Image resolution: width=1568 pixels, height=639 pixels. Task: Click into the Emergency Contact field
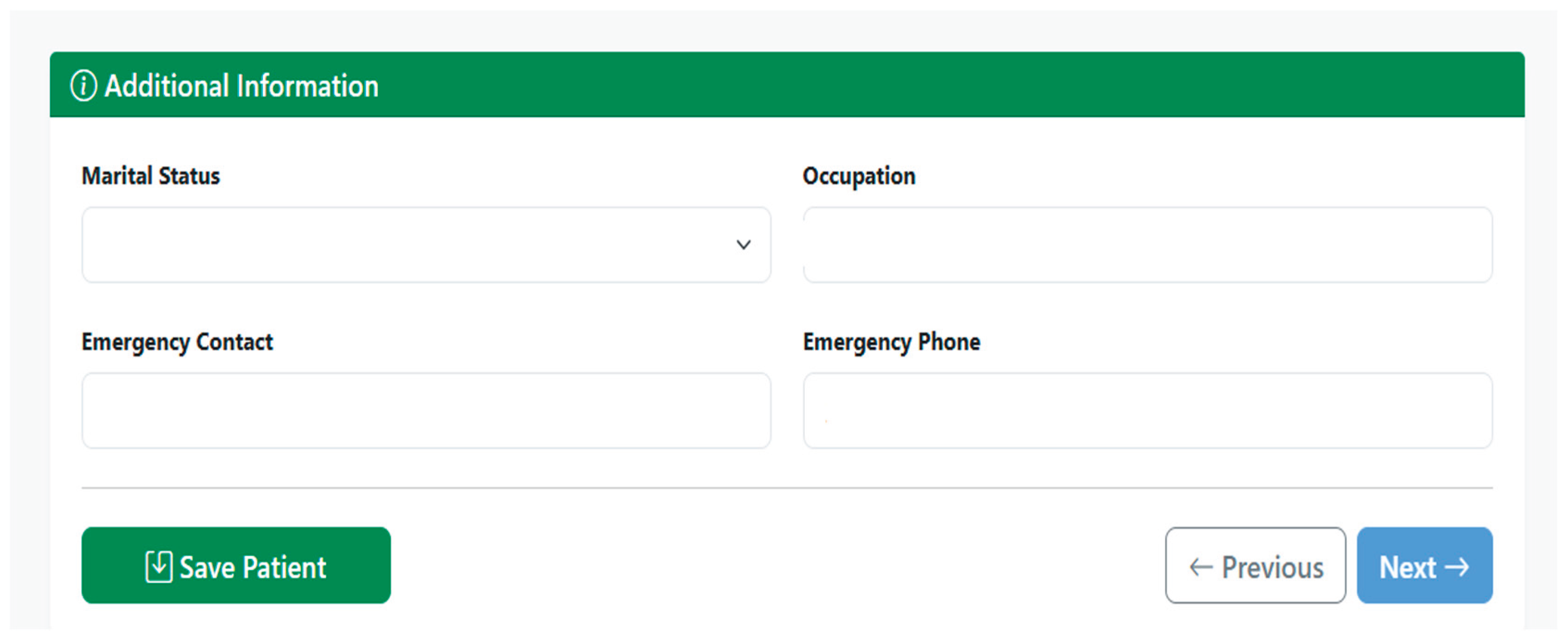pyautogui.click(x=426, y=411)
